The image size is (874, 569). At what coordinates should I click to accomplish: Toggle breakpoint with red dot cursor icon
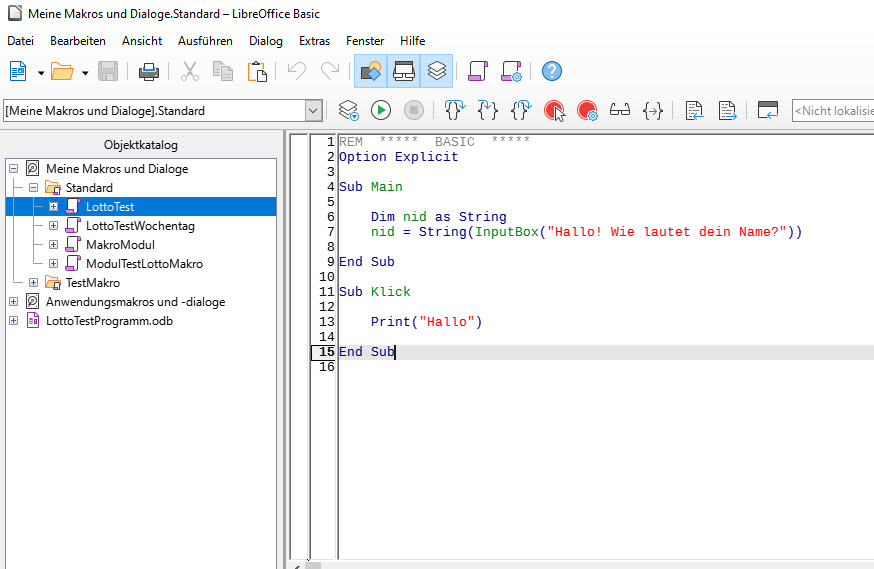[x=554, y=110]
